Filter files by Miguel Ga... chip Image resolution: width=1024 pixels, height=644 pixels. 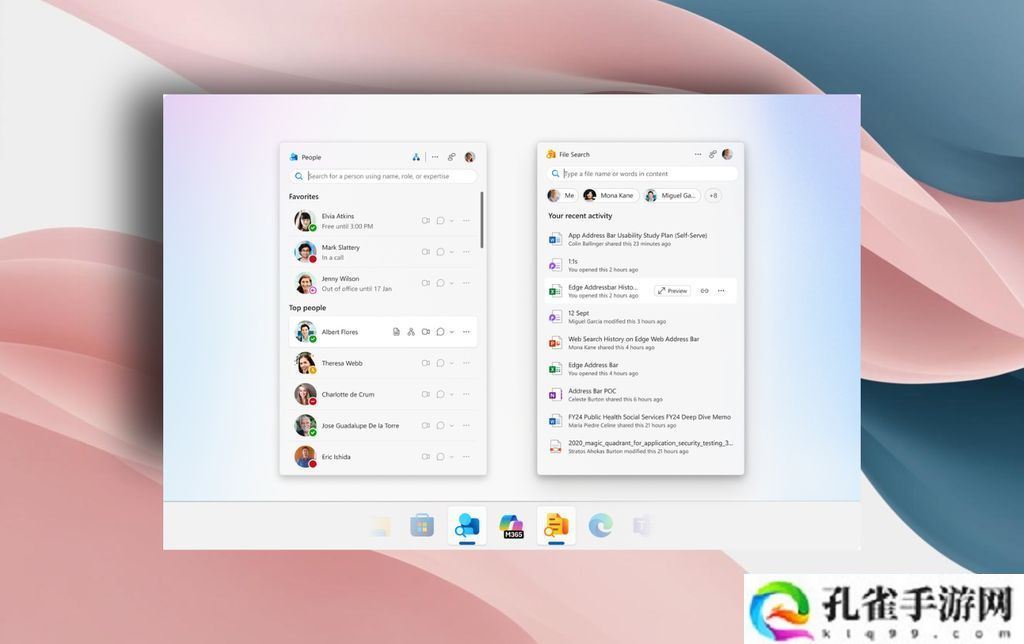pos(671,195)
